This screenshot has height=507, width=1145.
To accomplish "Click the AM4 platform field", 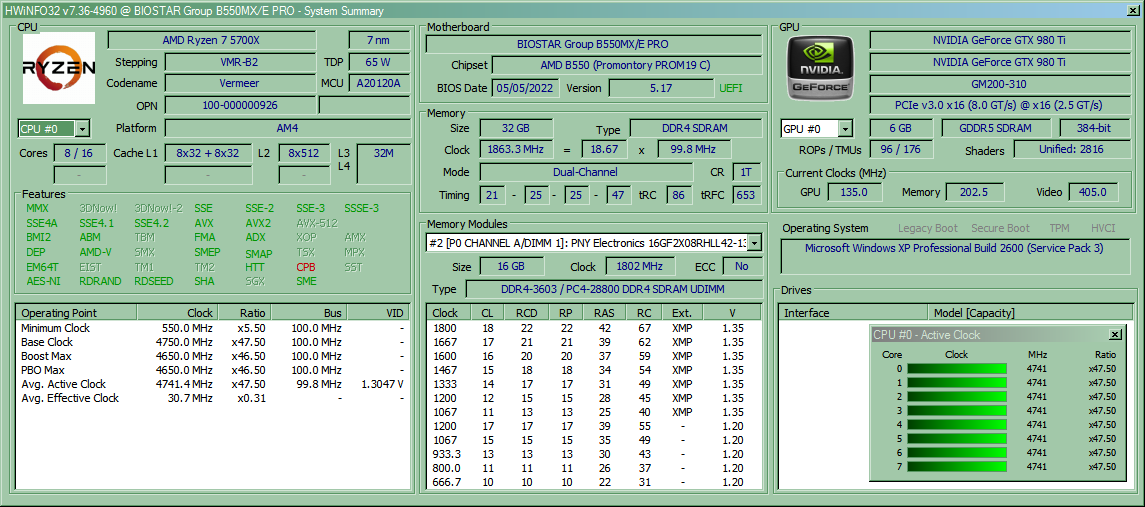I will coord(287,128).
